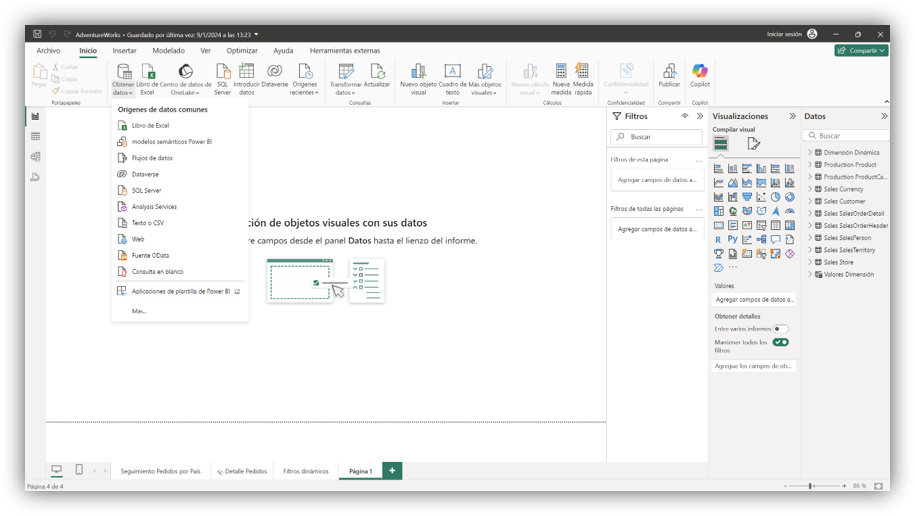Collapse the Datos pane

click(x=884, y=116)
